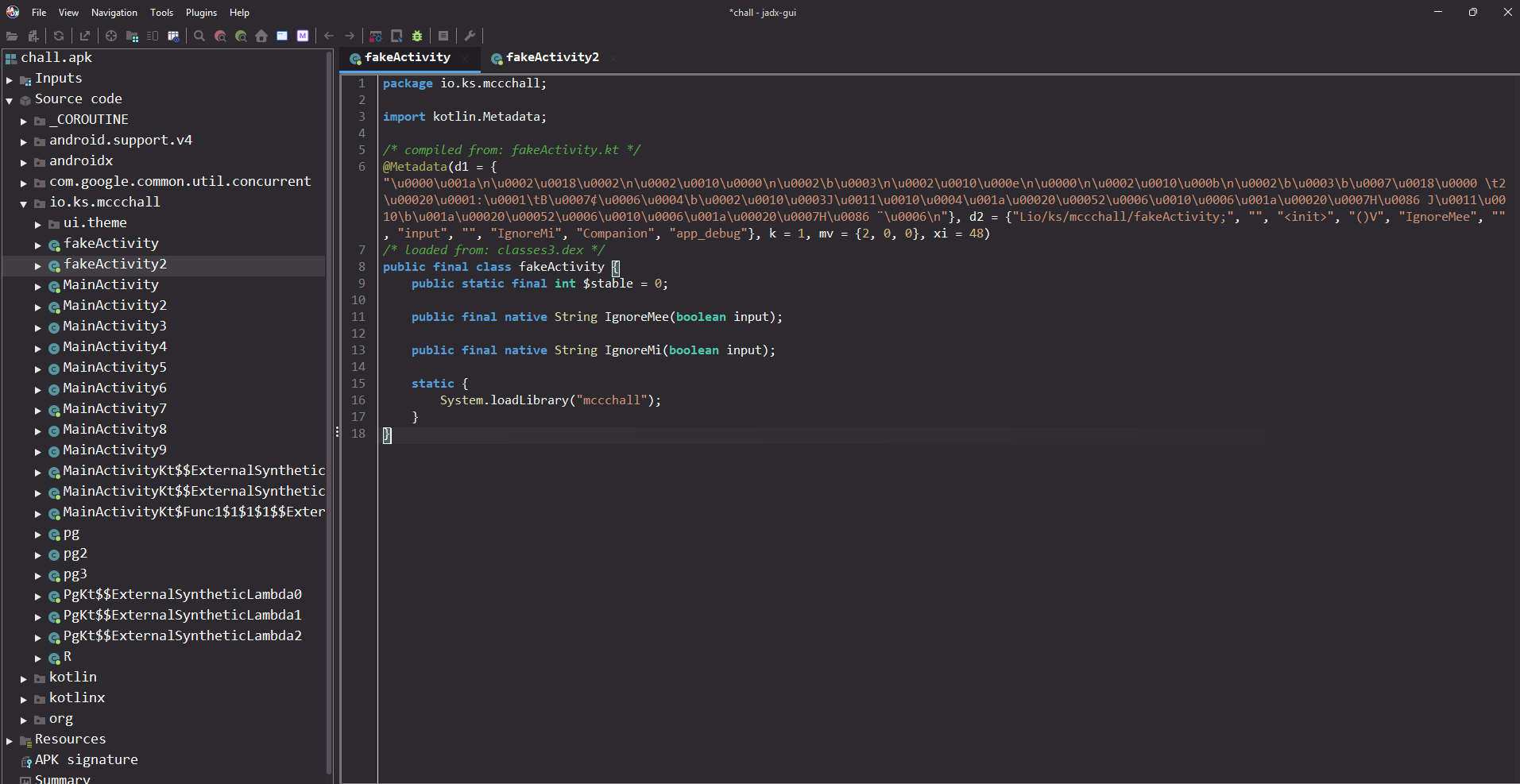Reload files using the refresh icon

click(59, 36)
